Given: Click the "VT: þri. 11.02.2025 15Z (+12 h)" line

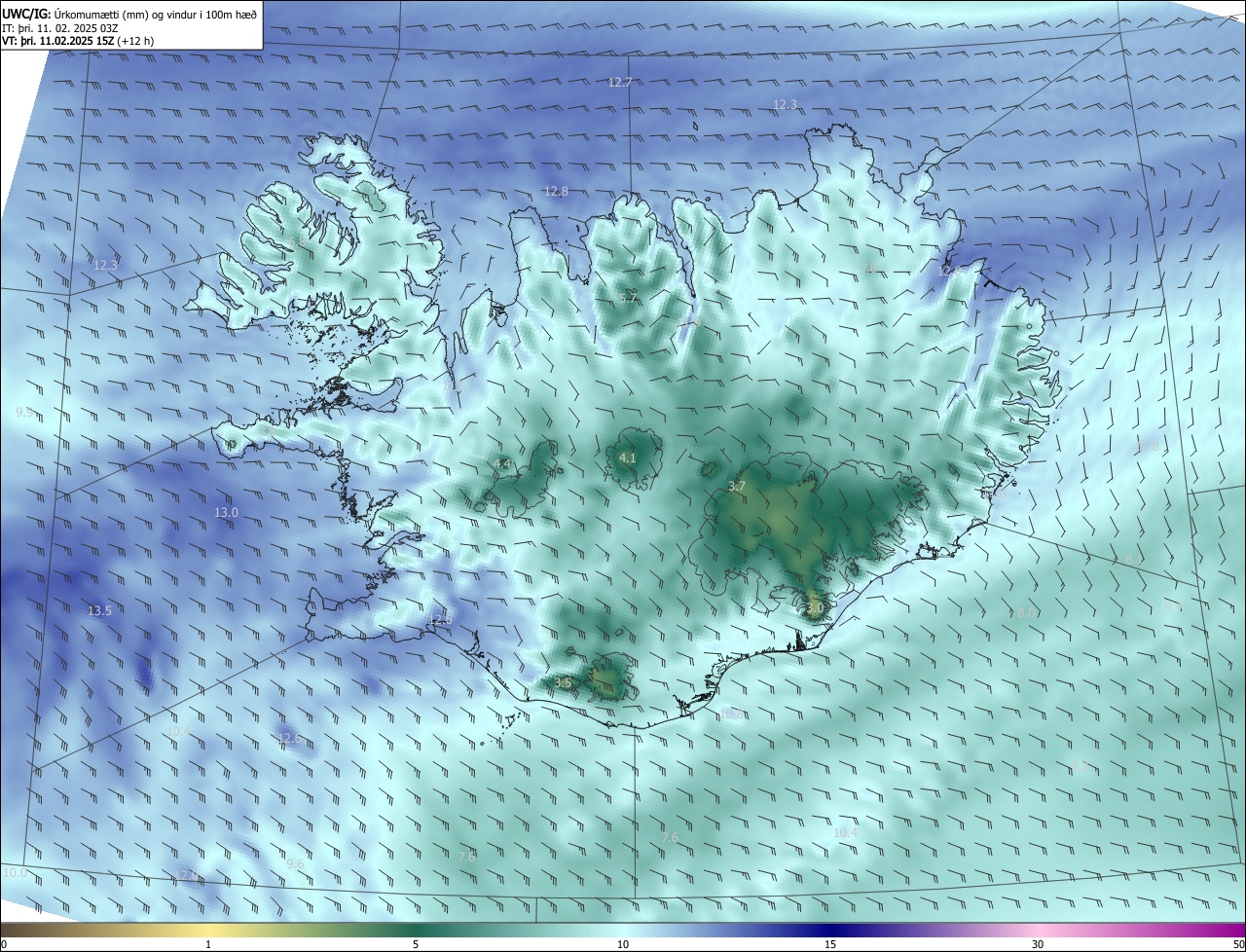Looking at the screenshot, I should pos(78,41).
